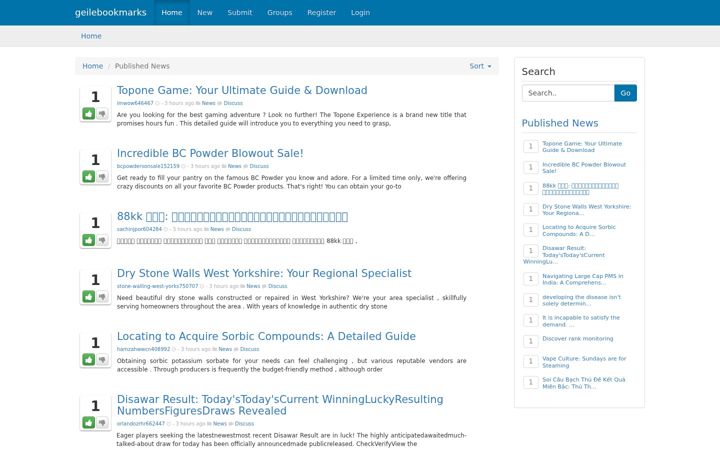This screenshot has height=450, width=720.
Task: Upvote the Topone Game post
Action: 89,113
